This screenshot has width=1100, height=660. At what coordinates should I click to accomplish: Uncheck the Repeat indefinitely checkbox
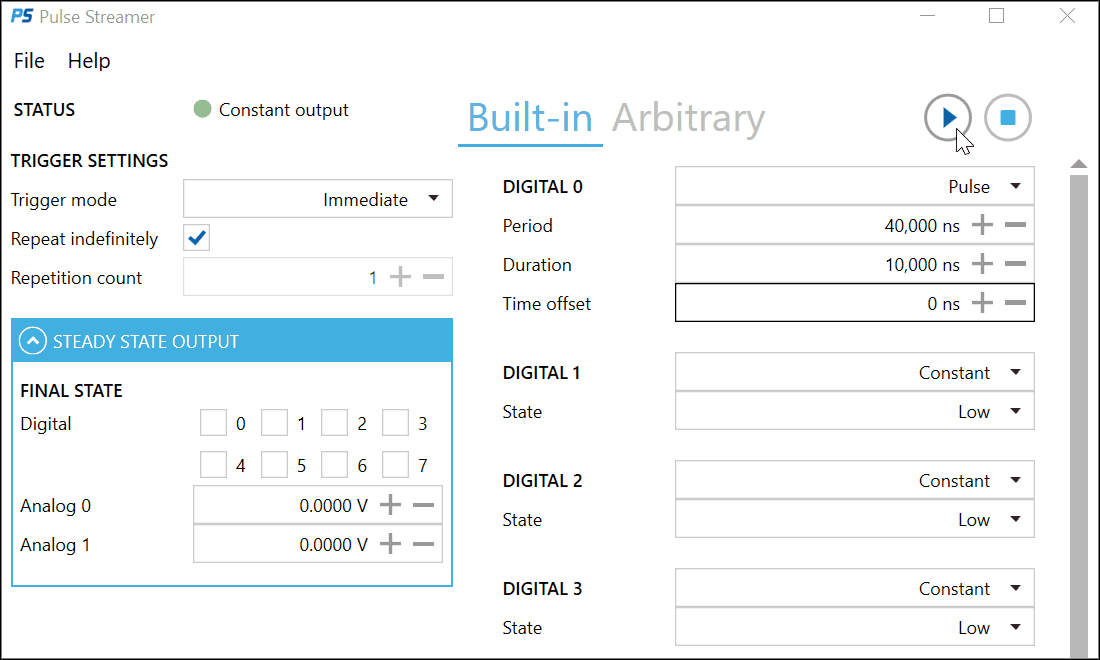point(197,238)
